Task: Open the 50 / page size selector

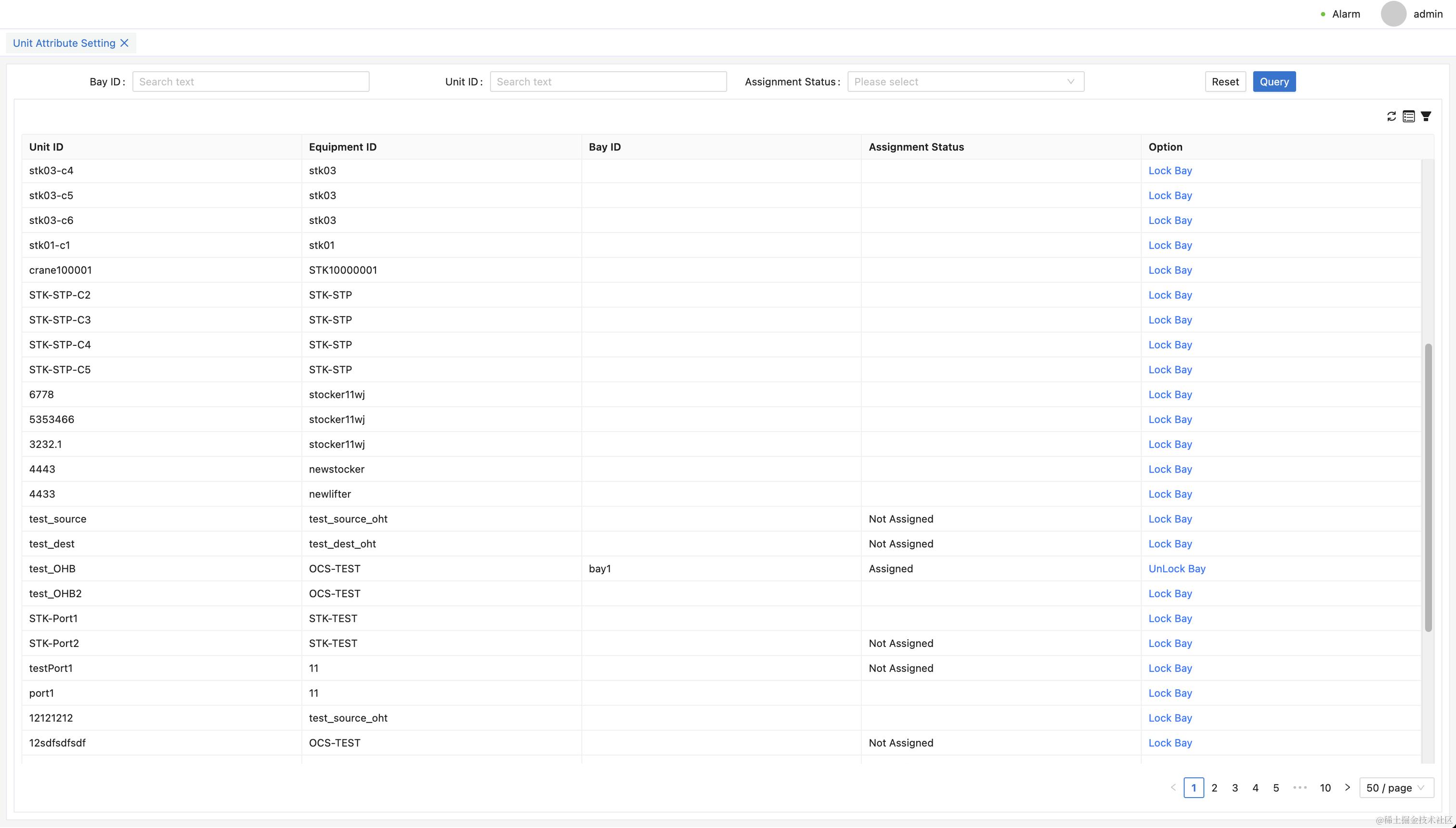Action: pyautogui.click(x=1396, y=788)
